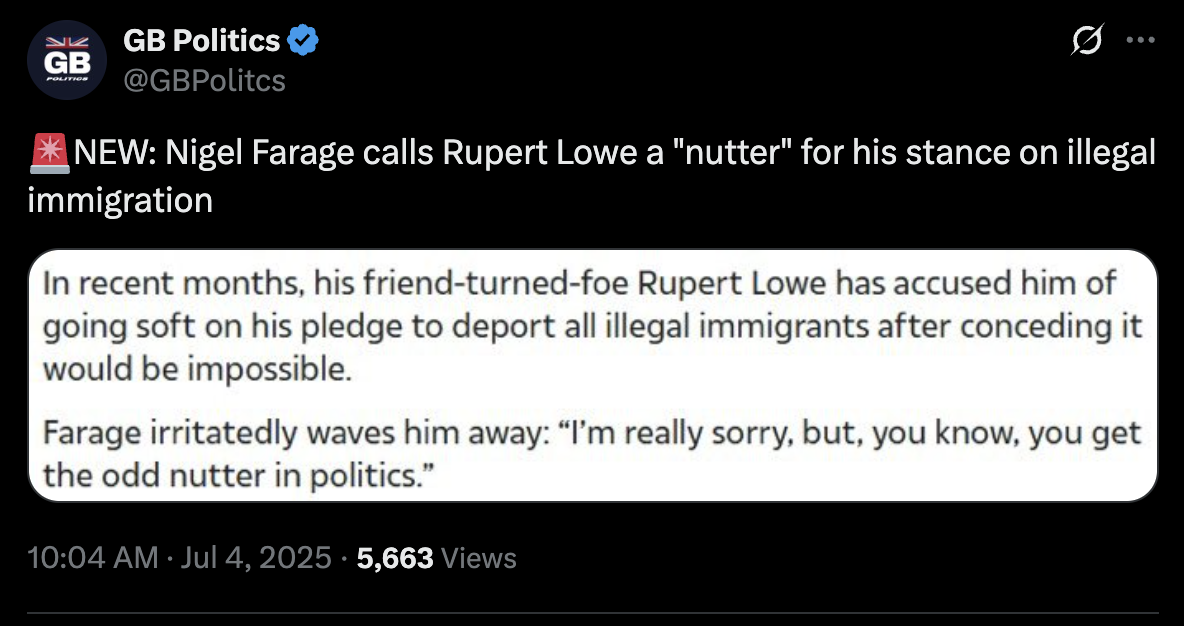Click the word "immigration" in the post text
The image size is (1184, 626).
pos(120,200)
